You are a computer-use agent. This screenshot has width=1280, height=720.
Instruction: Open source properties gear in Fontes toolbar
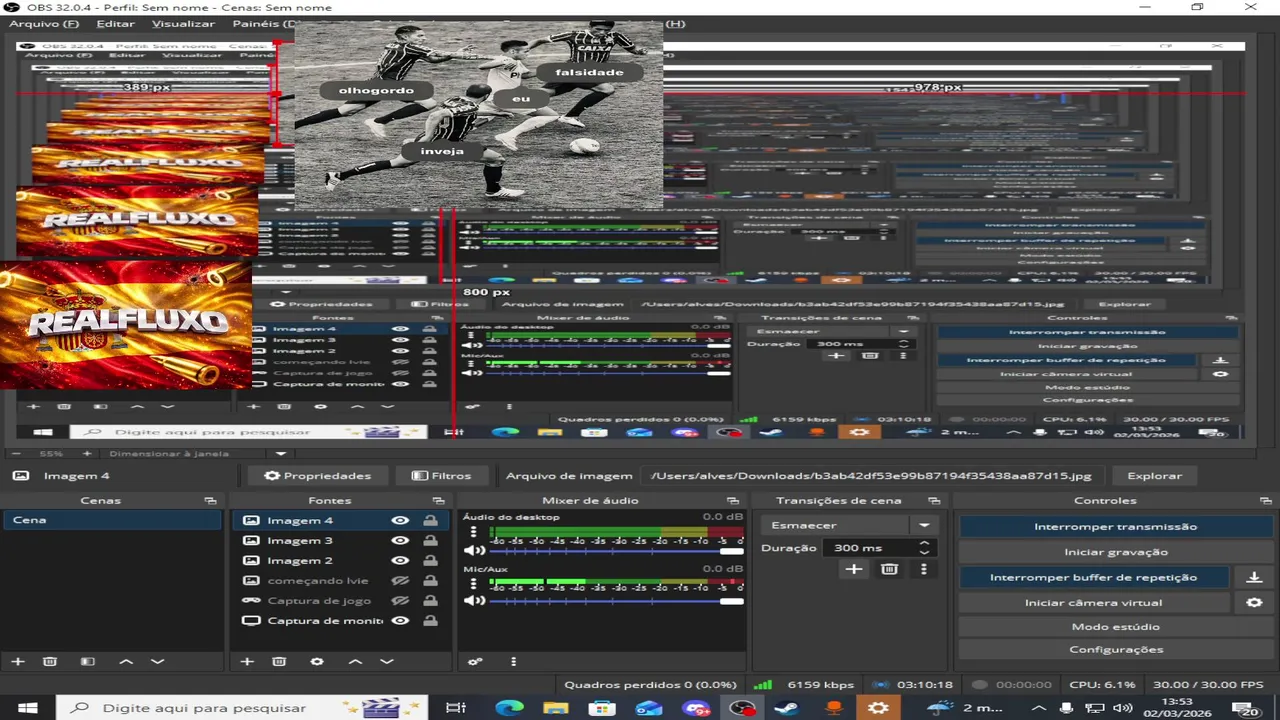[317, 661]
